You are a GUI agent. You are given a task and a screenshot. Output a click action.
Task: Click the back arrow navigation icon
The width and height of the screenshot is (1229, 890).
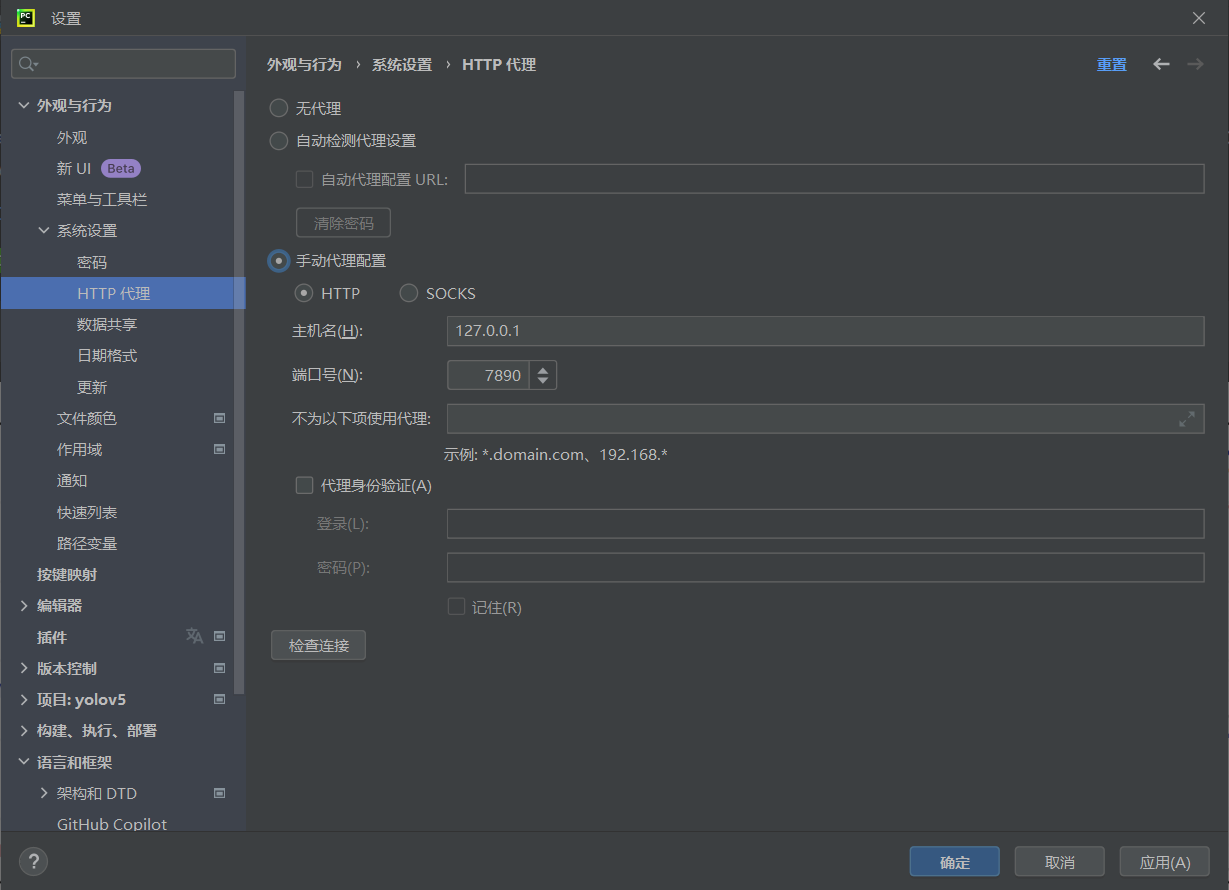[x=1161, y=64]
